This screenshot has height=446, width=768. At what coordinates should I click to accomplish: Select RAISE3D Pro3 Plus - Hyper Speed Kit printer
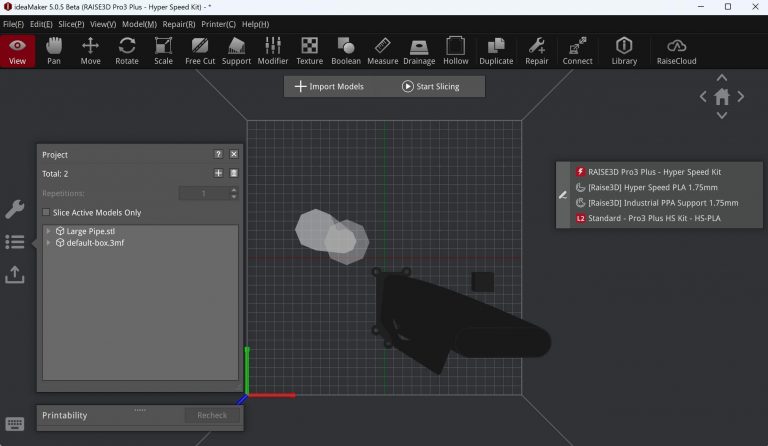point(654,172)
